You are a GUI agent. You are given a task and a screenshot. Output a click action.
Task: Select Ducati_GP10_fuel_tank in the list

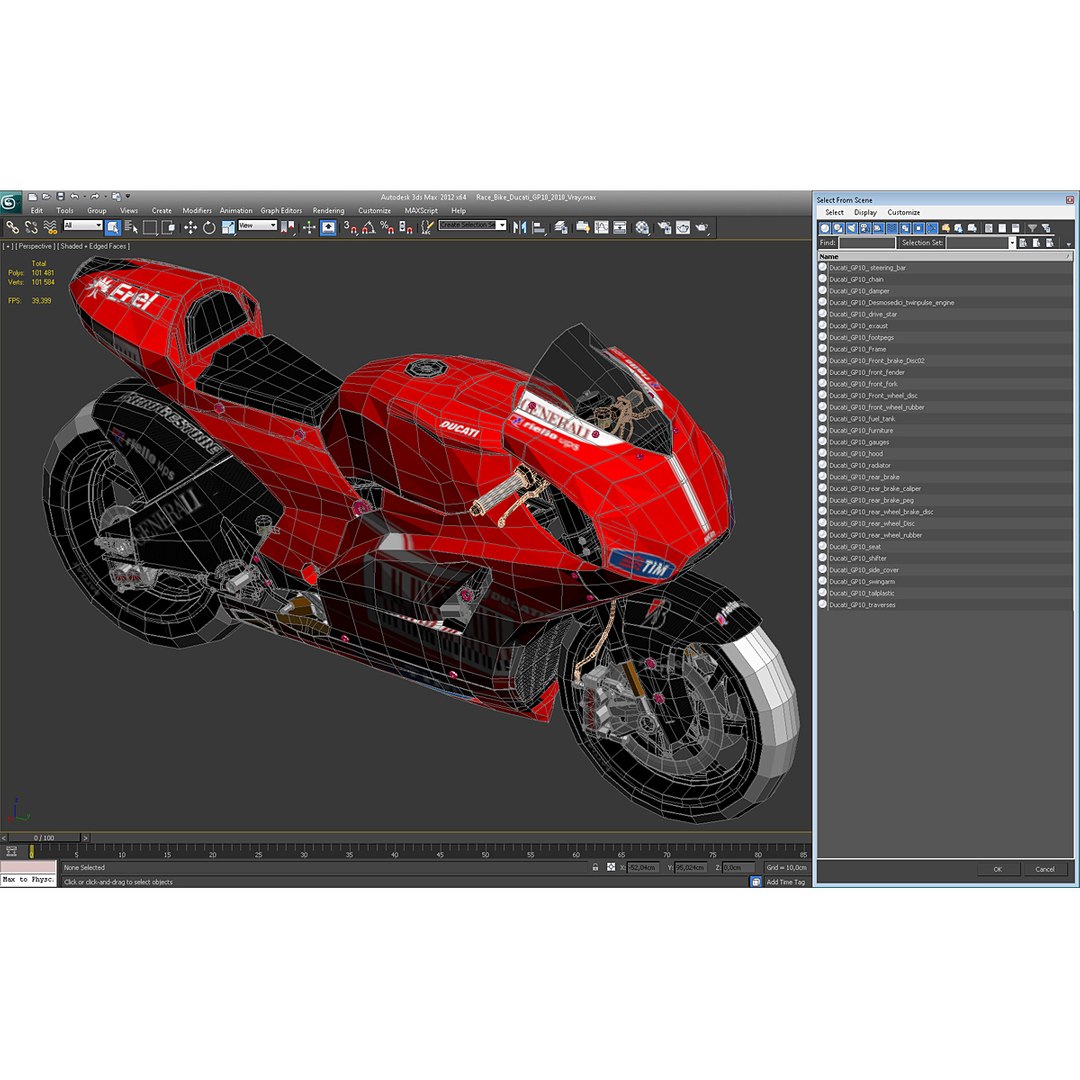(862, 419)
